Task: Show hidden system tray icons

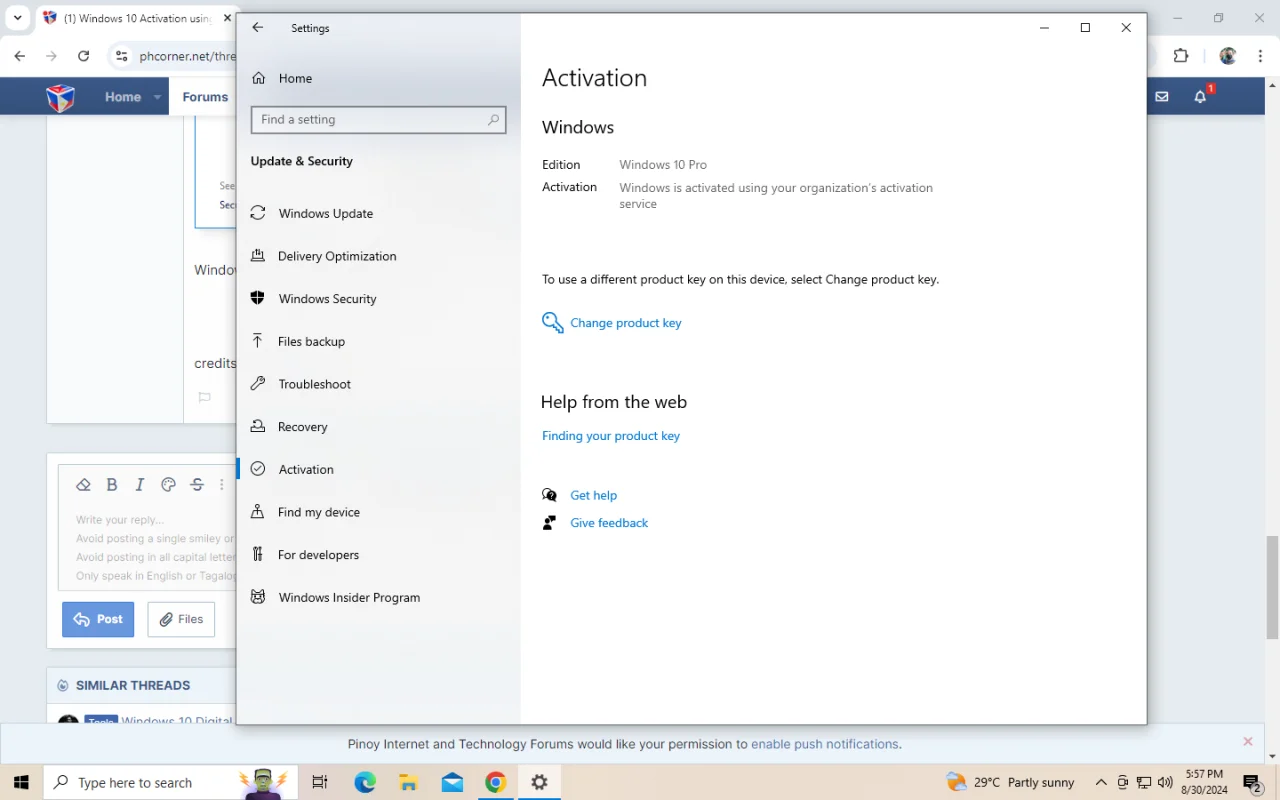Action: [1101, 782]
